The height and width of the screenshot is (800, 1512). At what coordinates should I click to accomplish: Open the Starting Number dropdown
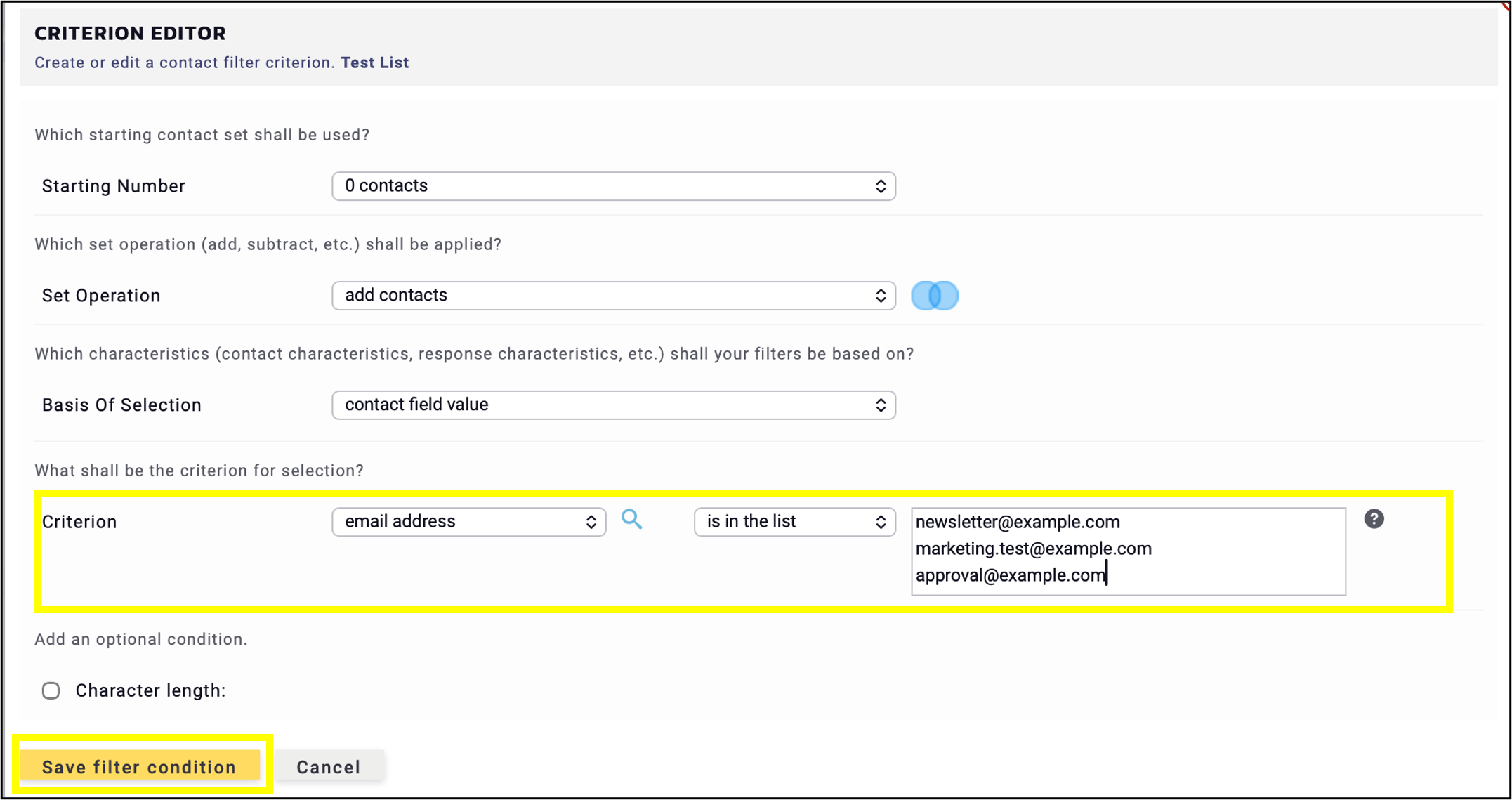613,186
